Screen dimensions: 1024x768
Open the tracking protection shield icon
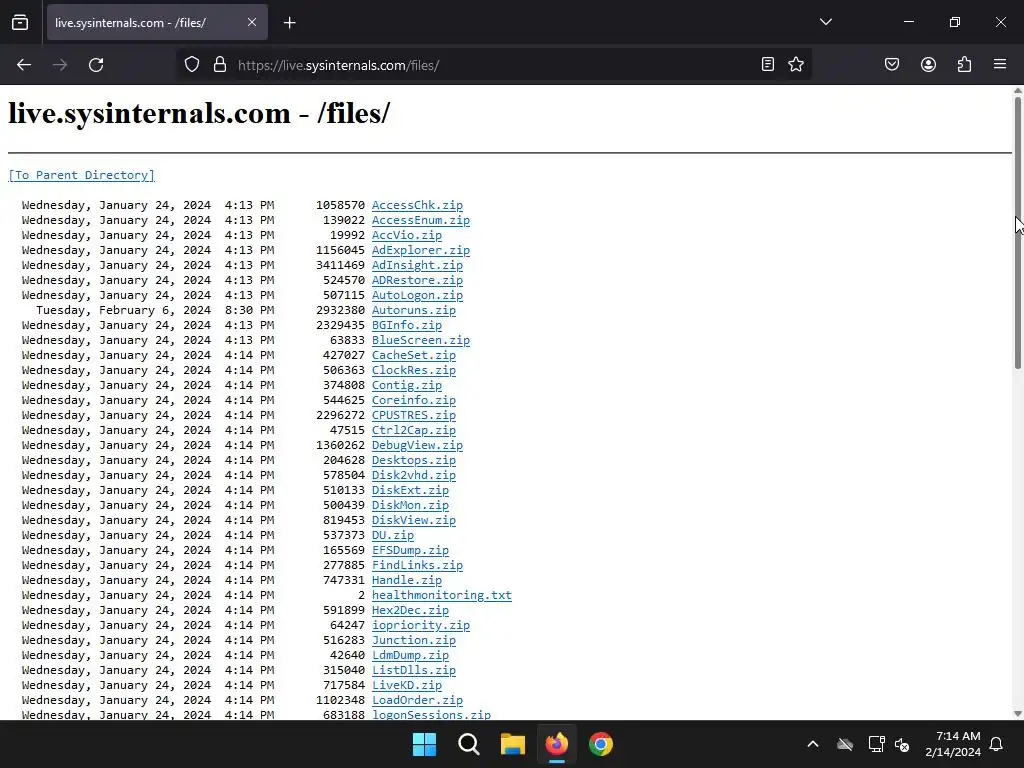click(191, 65)
